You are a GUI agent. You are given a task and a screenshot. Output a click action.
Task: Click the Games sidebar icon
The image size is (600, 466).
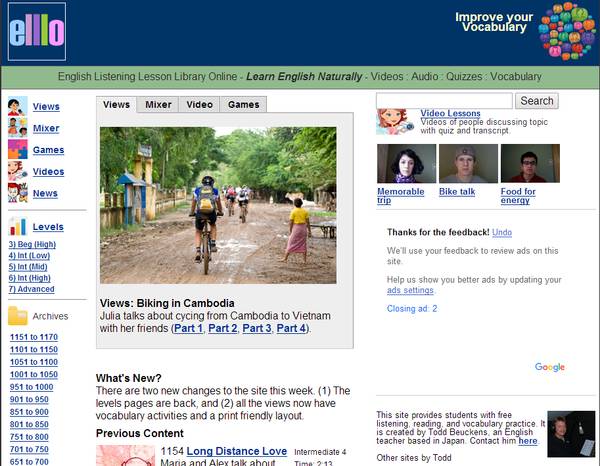click(17, 150)
